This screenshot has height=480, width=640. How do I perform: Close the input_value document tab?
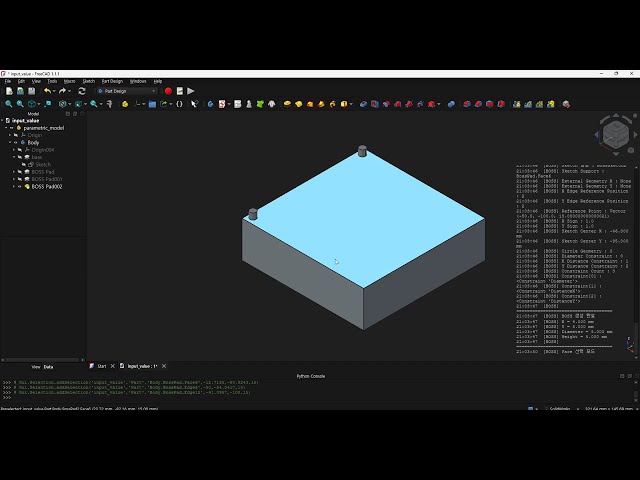pyautogui.click(x=164, y=366)
